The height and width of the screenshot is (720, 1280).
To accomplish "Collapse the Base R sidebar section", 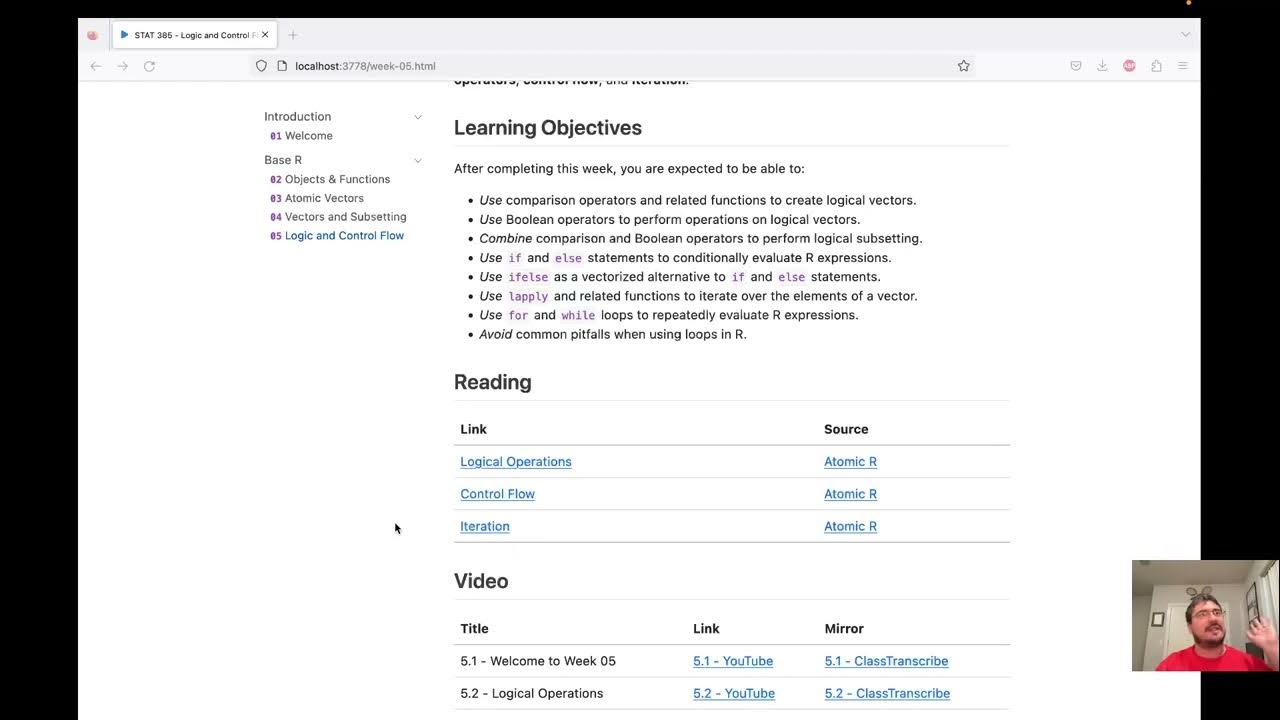I will 418,160.
